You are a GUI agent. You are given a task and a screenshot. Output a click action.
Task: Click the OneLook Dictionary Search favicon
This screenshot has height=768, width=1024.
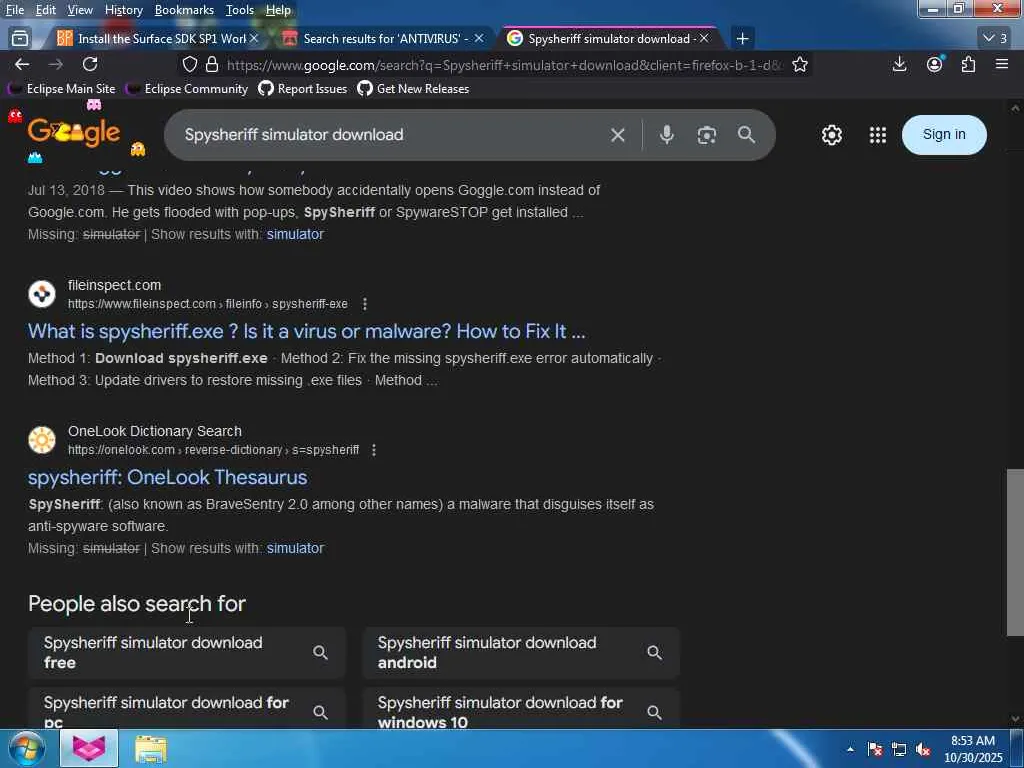42,440
